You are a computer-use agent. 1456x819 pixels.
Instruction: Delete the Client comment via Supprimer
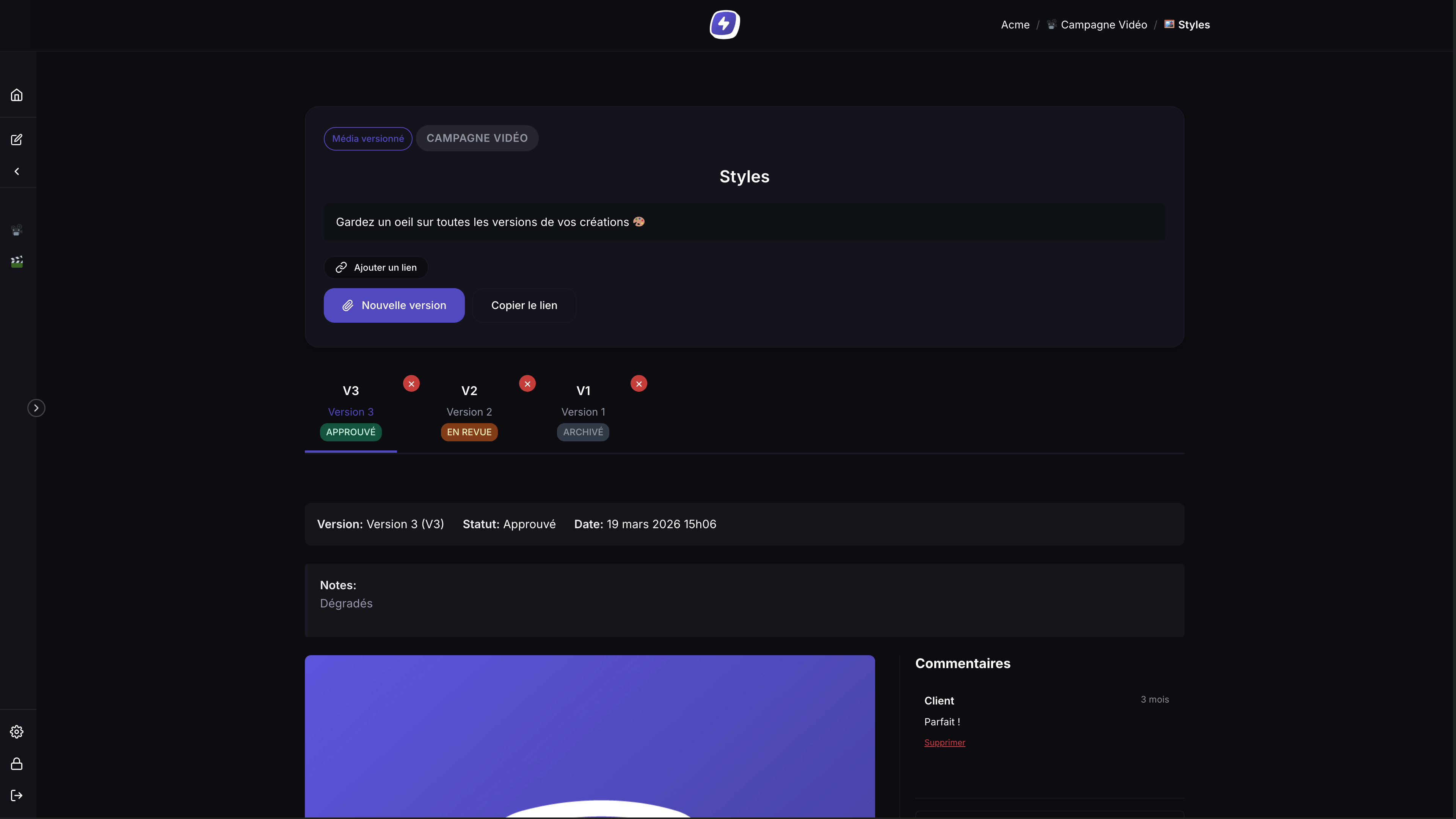tap(945, 743)
